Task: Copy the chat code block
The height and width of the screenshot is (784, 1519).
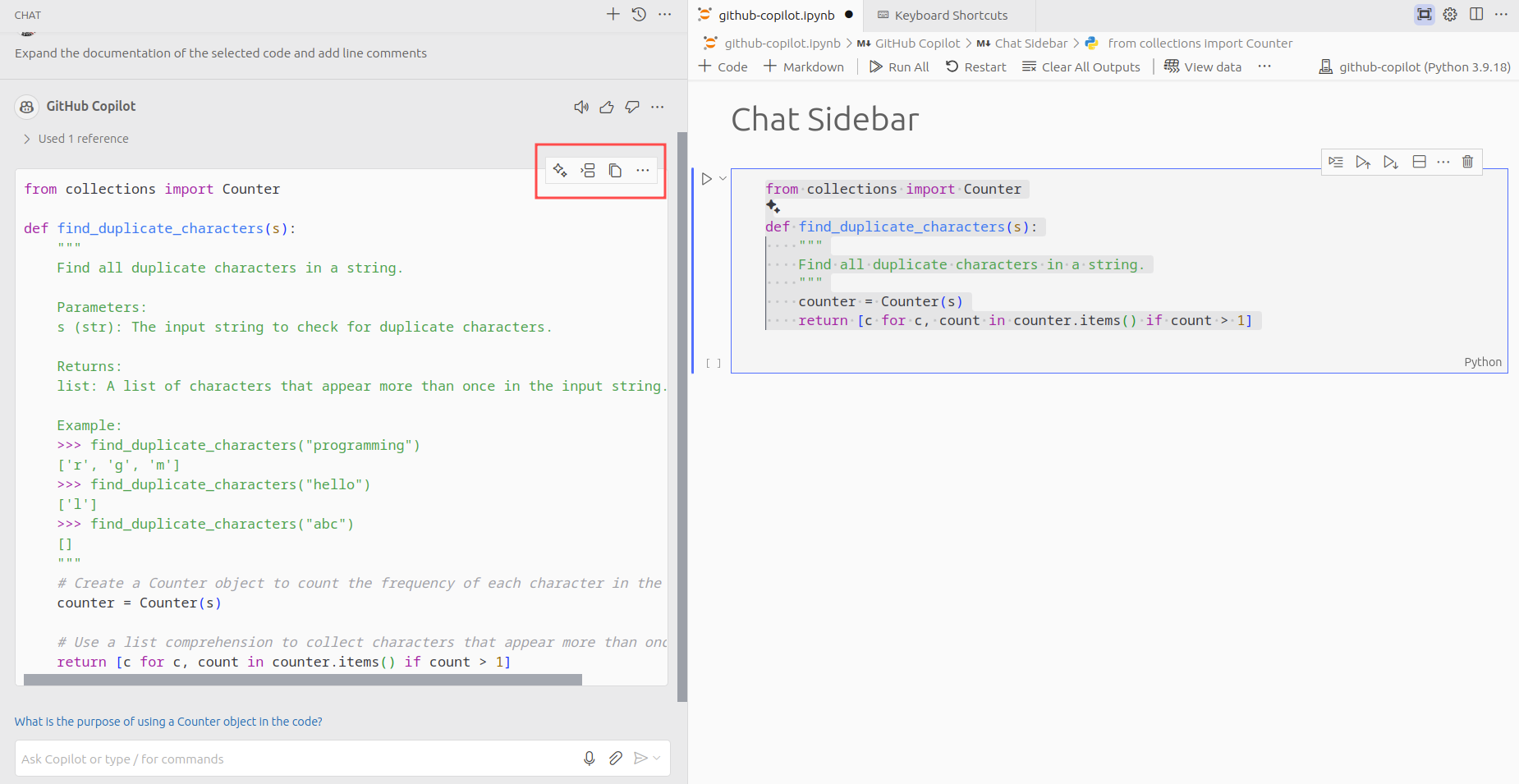Action: [x=615, y=170]
